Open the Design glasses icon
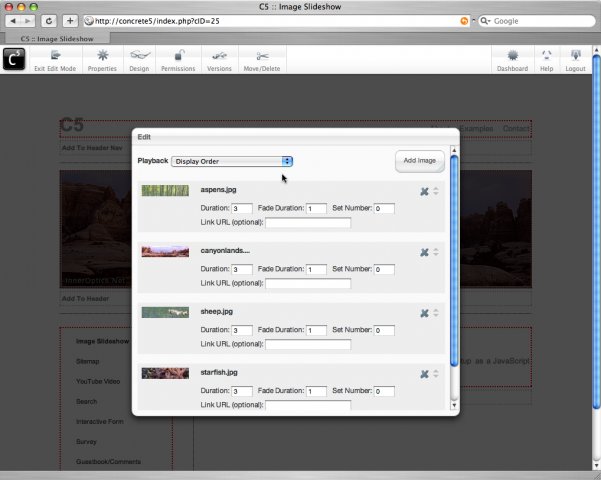Viewport: 601px width, 480px height. (139, 56)
